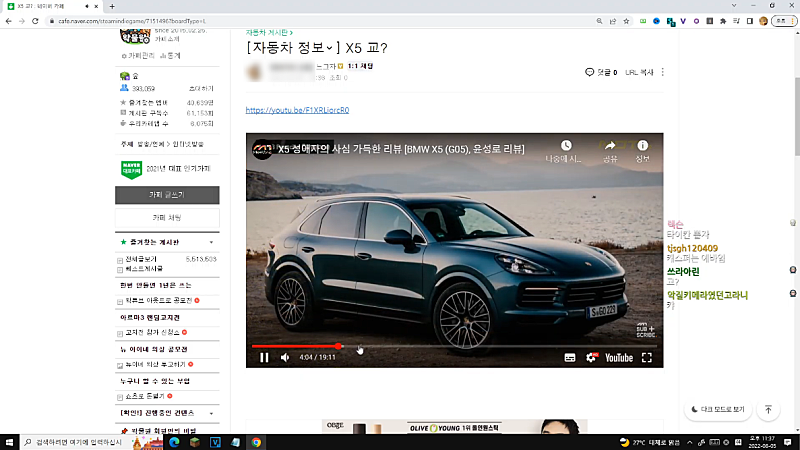Switch to 다크 모드로 보기
Viewport: 800px width, 450px height.
718,409
